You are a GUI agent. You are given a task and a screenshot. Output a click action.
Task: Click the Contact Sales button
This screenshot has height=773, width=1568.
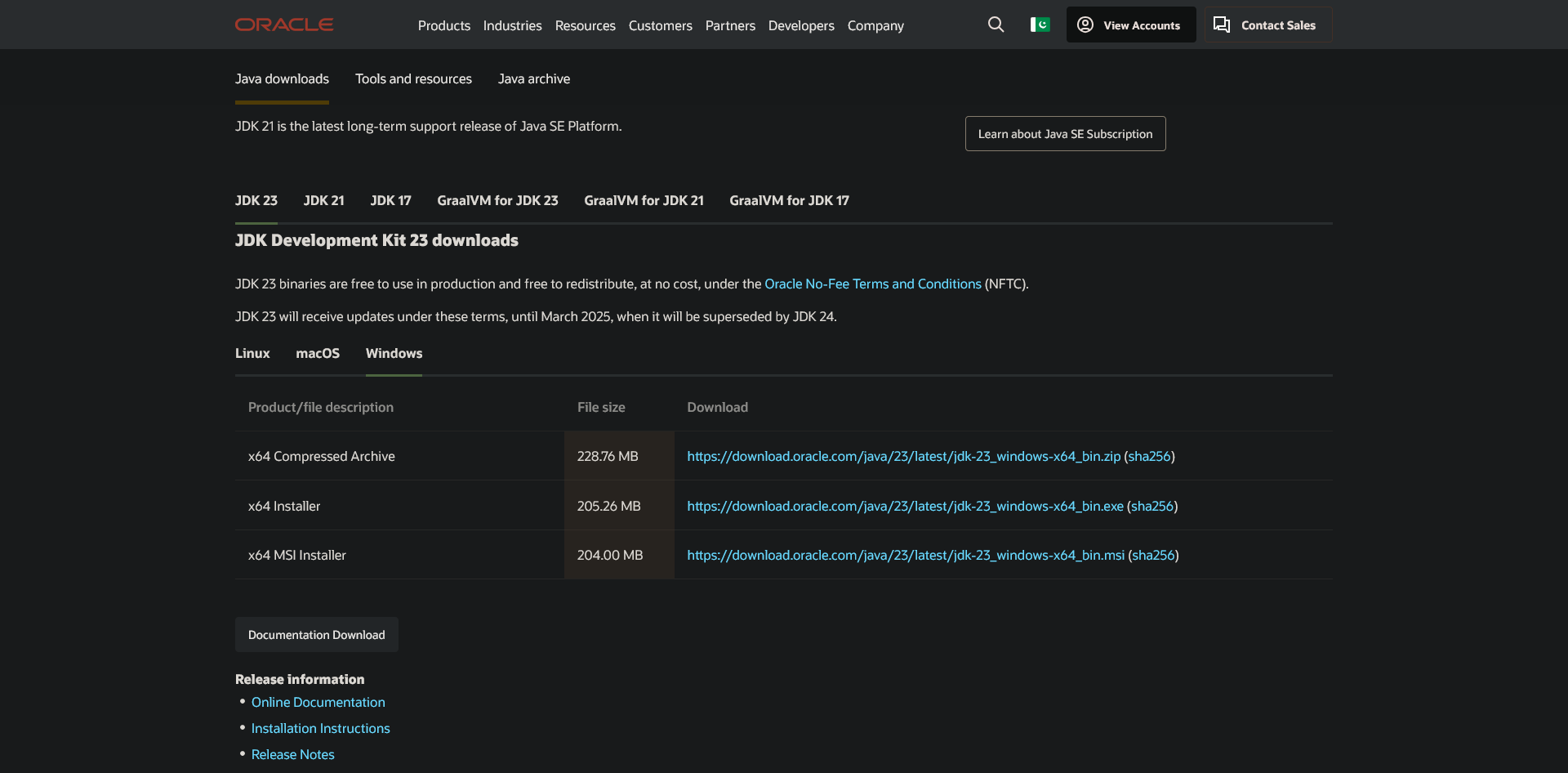point(1267,25)
